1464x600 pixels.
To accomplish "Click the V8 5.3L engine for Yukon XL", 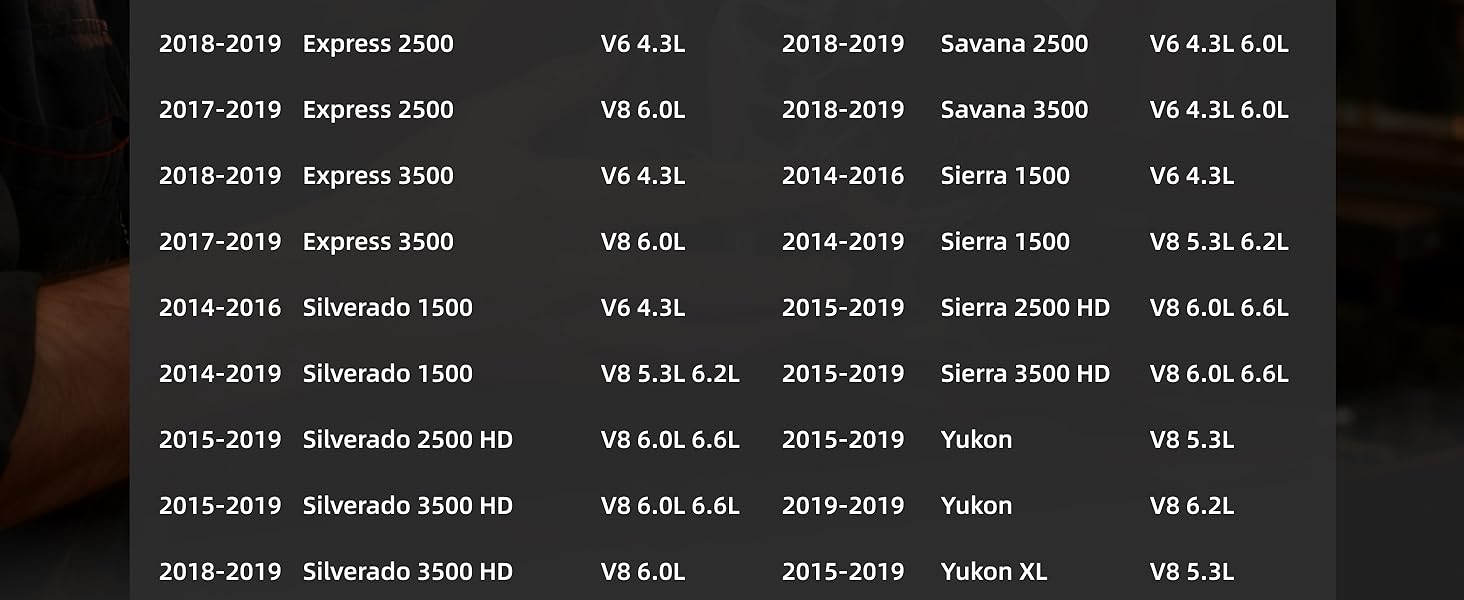I will pos(1191,572).
